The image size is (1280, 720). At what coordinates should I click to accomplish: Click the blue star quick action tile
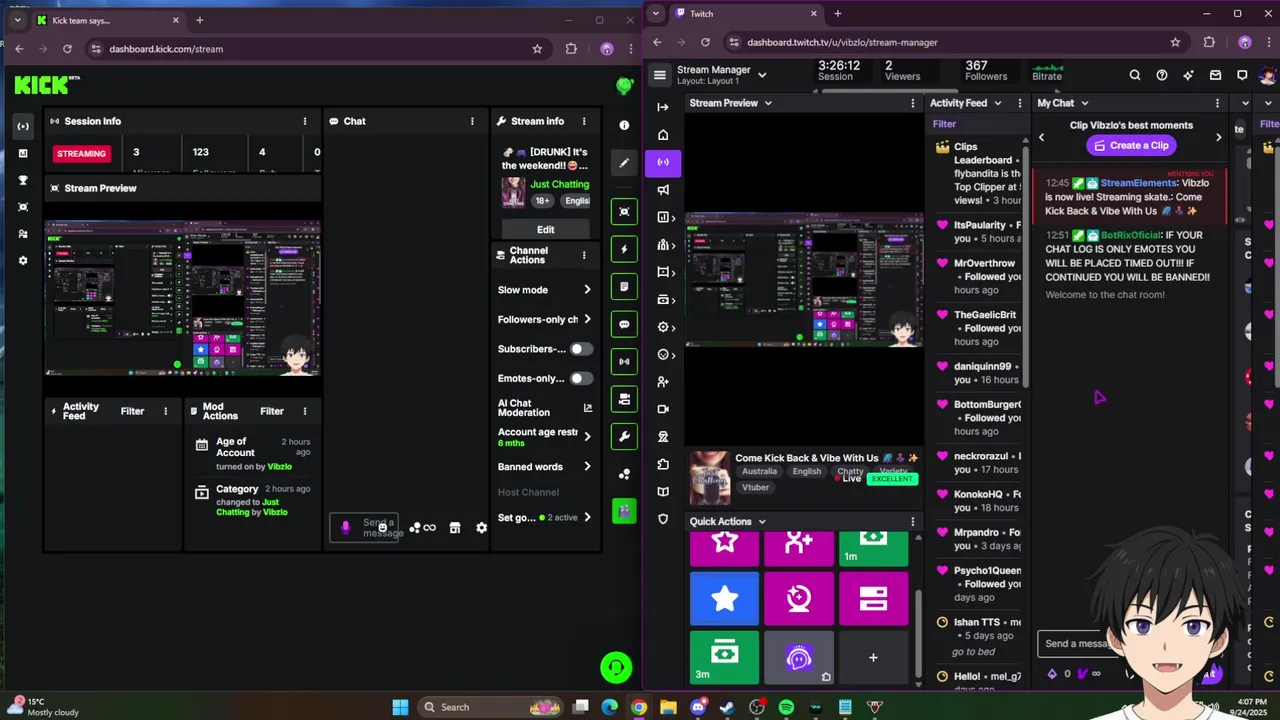click(x=724, y=599)
